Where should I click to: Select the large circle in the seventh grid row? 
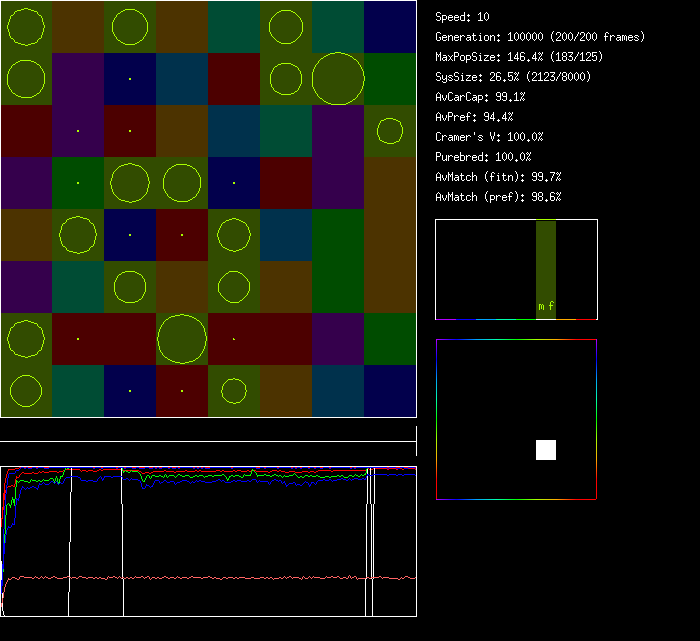tap(182, 338)
